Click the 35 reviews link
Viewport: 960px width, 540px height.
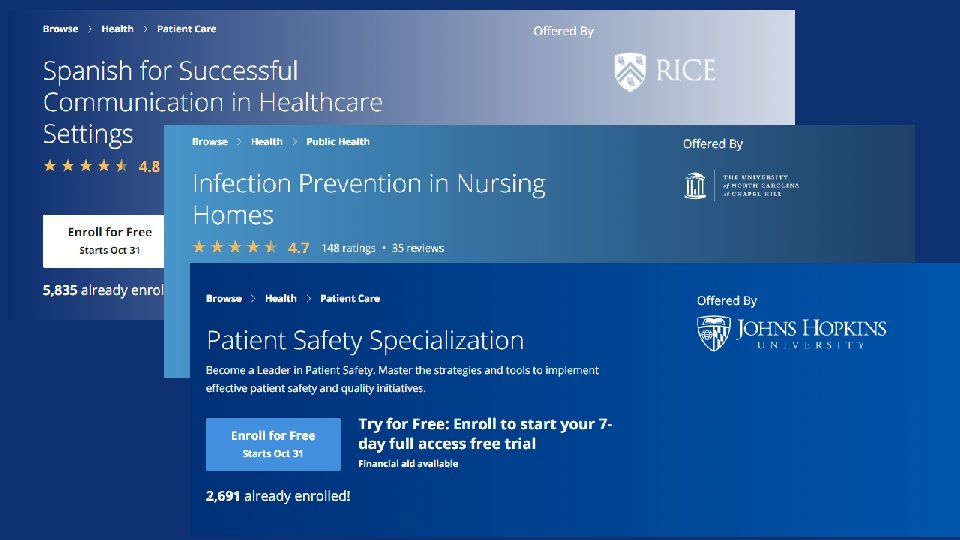pos(418,248)
